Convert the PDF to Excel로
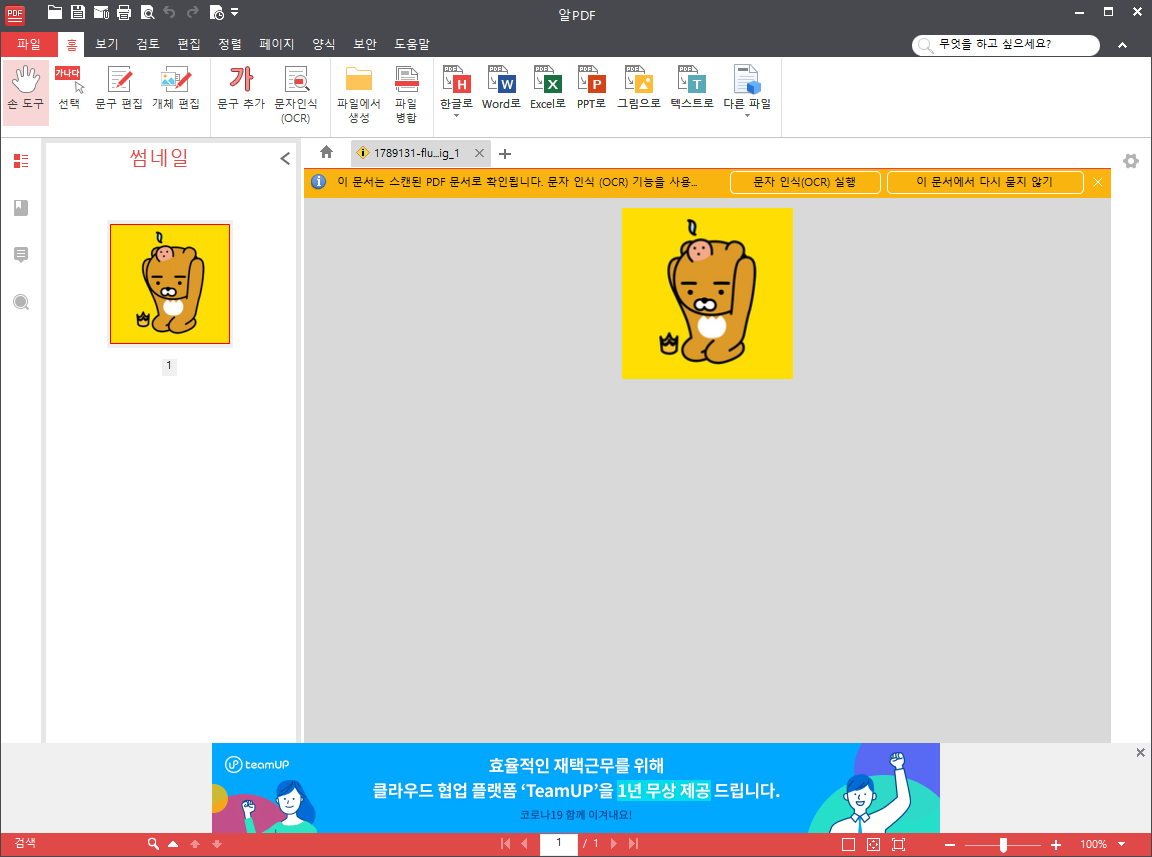This screenshot has width=1152, height=857. point(548,88)
